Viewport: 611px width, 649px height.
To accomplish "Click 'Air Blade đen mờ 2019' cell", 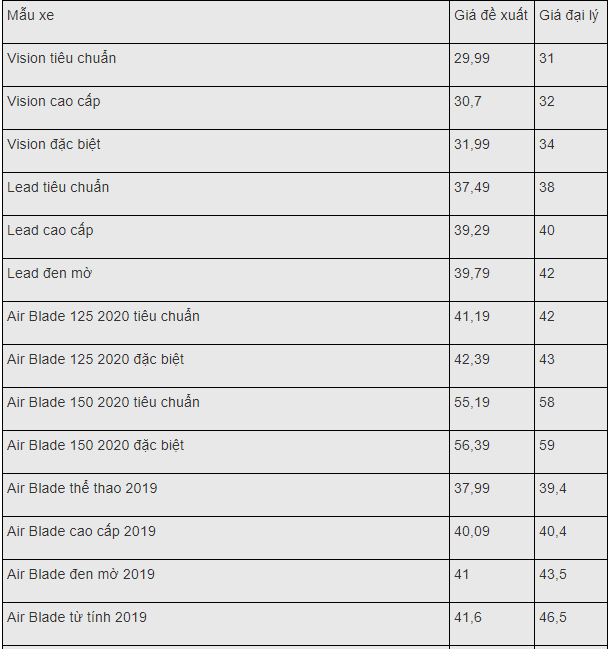I will (x=226, y=582).
